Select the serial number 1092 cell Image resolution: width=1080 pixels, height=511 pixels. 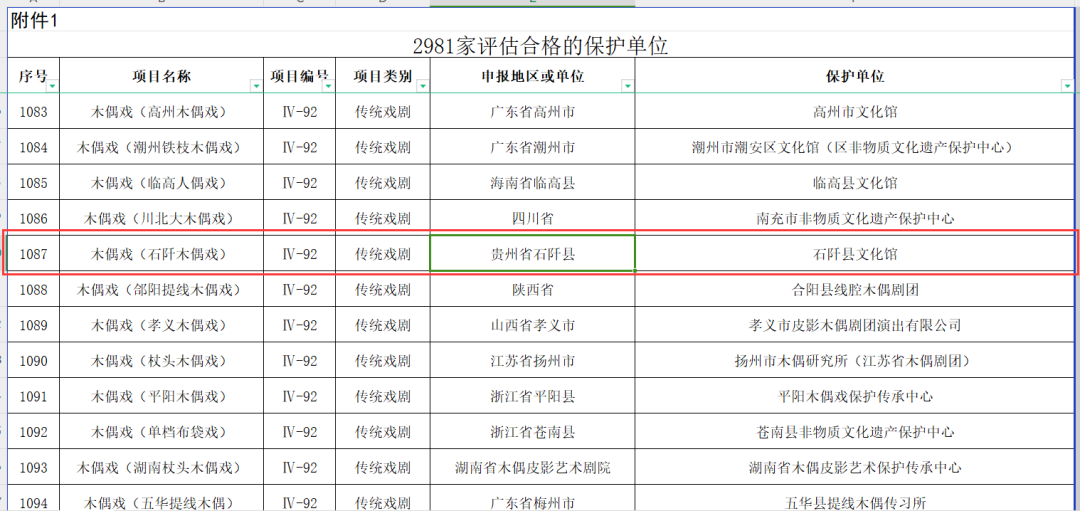(x=34, y=432)
